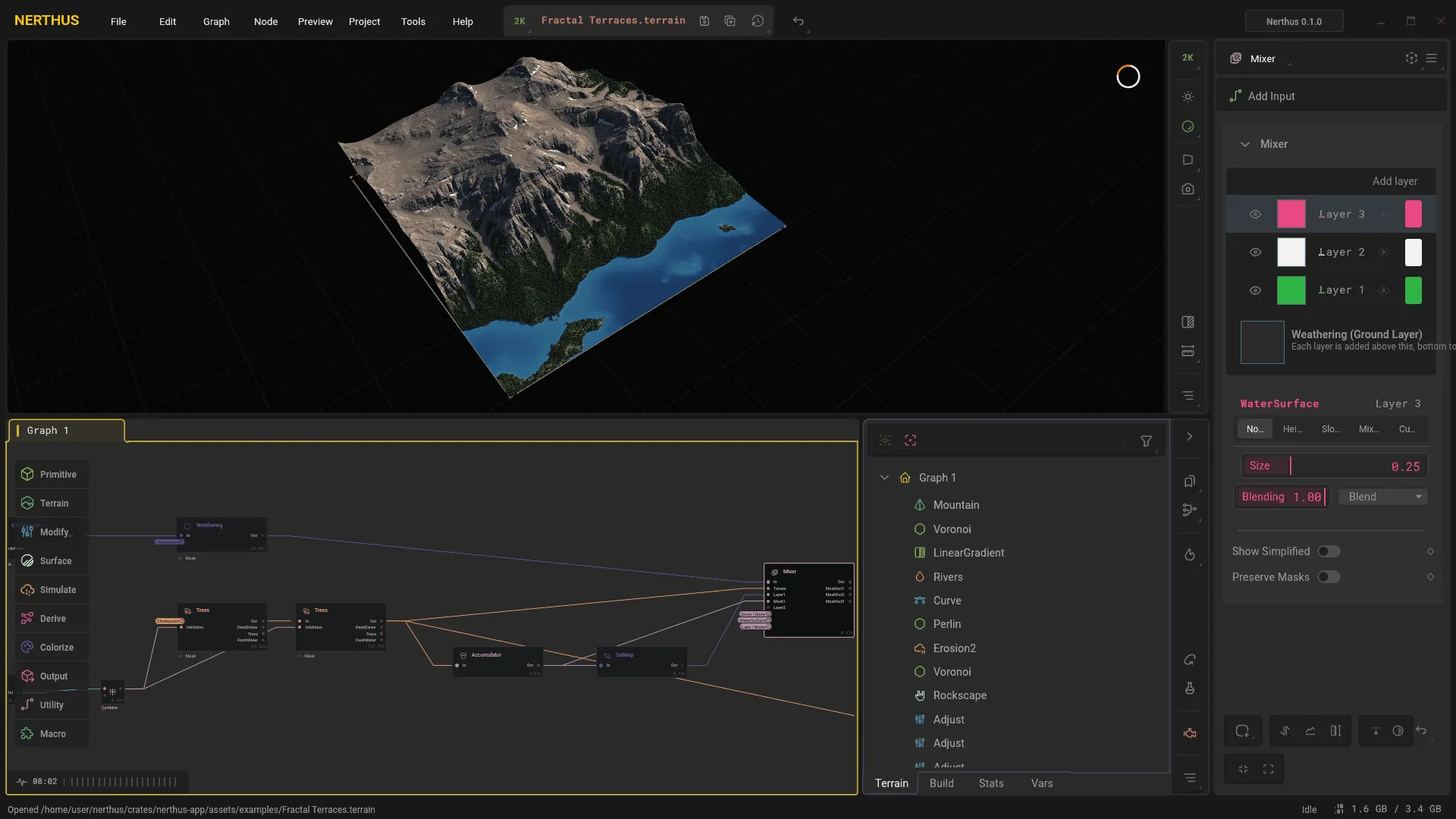Screen dimensions: 1456x819
Task: Click the undo arrow in top toolbar
Action: [798, 21]
